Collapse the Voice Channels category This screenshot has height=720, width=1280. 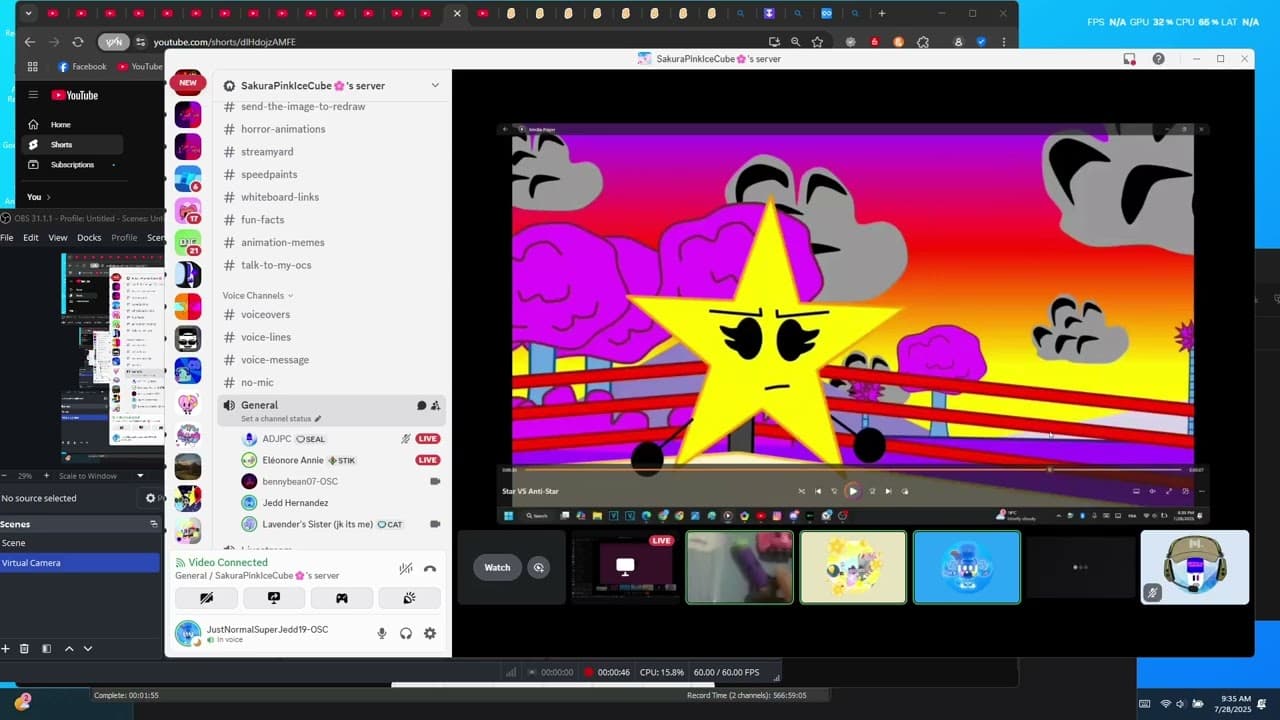tap(258, 296)
